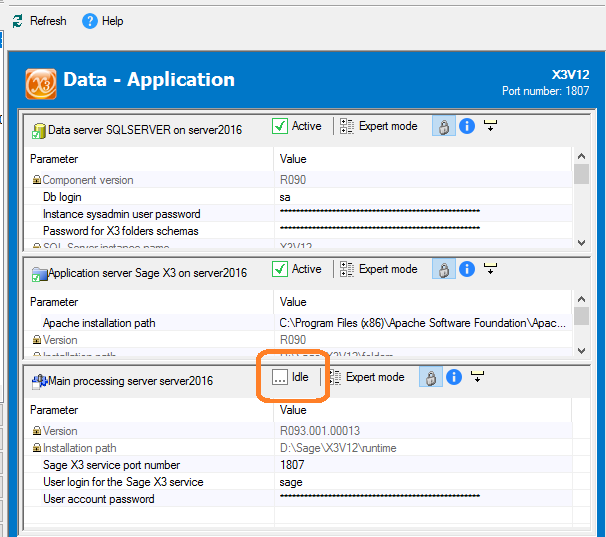Click the Data server SQLSERVER database icon
Image resolution: width=606 pixels, height=537 pixels.
39,130
